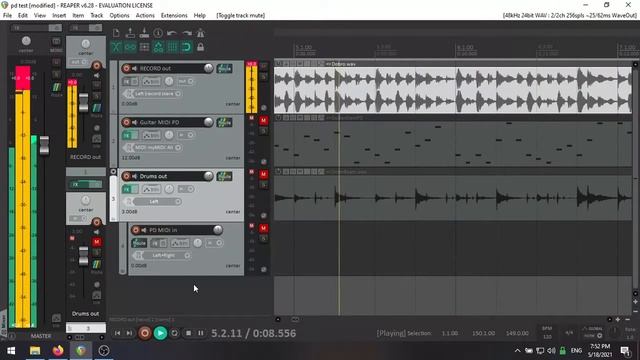Click the Undo arrow in the toolbar
Image resolution: width=640 pixels, height=360 pixels.
pyautogui.click(x=172, y=33)
